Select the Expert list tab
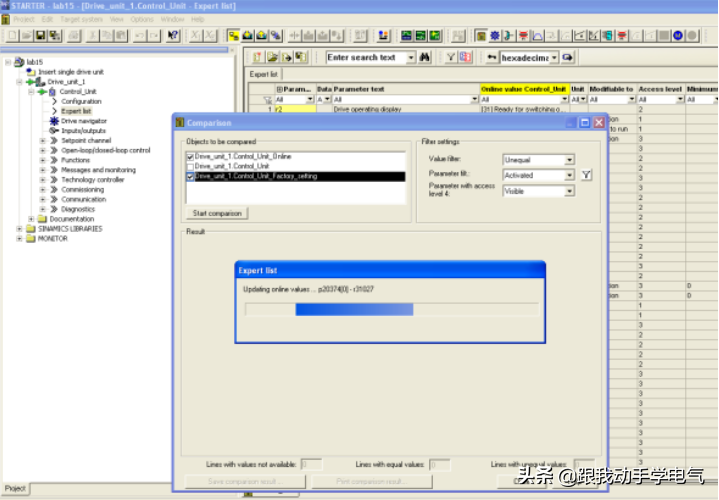Viewport: 719px width, 500px height. pos(265,74)
